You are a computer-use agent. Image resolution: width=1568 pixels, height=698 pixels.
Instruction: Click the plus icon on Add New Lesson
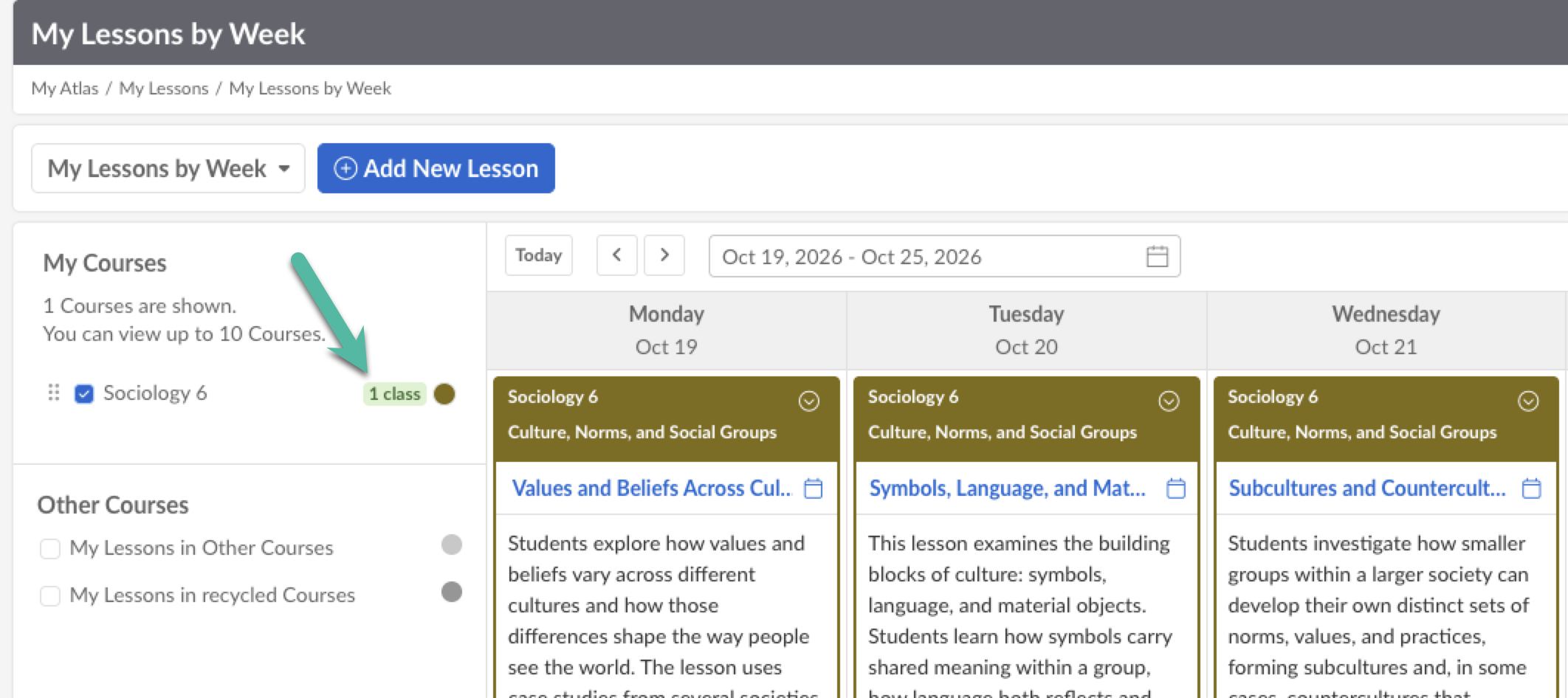pos(345,168)
